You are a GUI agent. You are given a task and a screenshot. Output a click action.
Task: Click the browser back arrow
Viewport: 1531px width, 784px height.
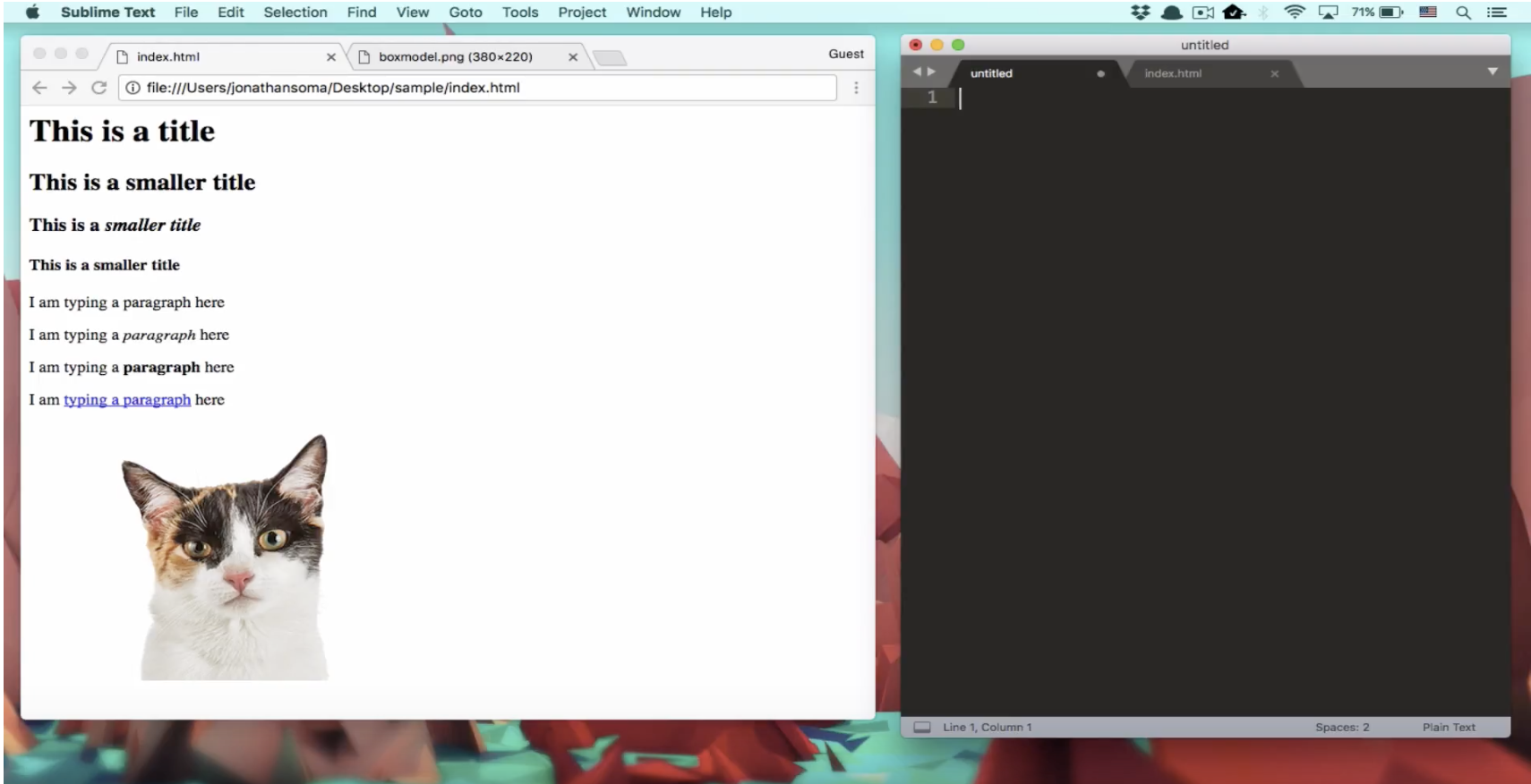tap(38, 88)
